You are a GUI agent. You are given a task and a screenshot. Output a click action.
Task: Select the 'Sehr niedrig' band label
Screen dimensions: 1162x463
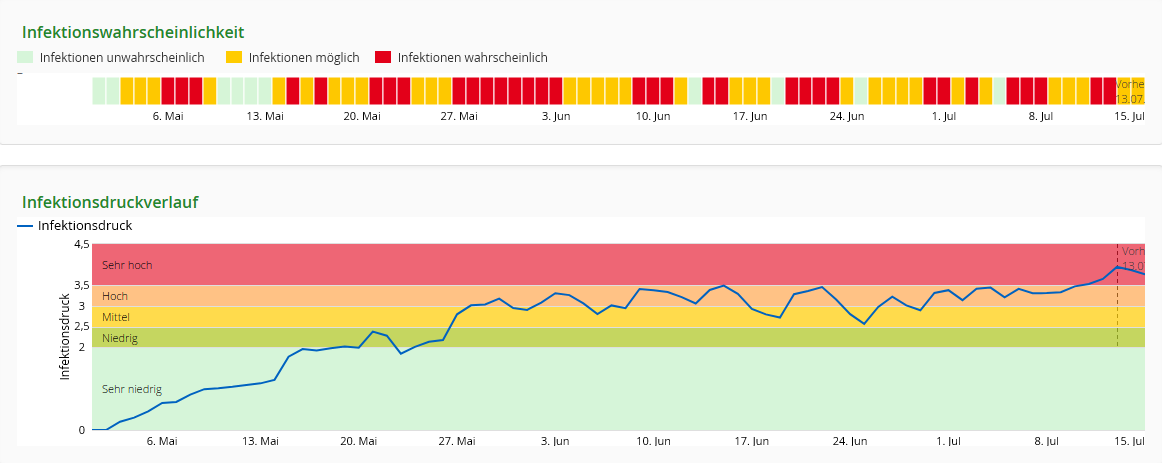132,389
